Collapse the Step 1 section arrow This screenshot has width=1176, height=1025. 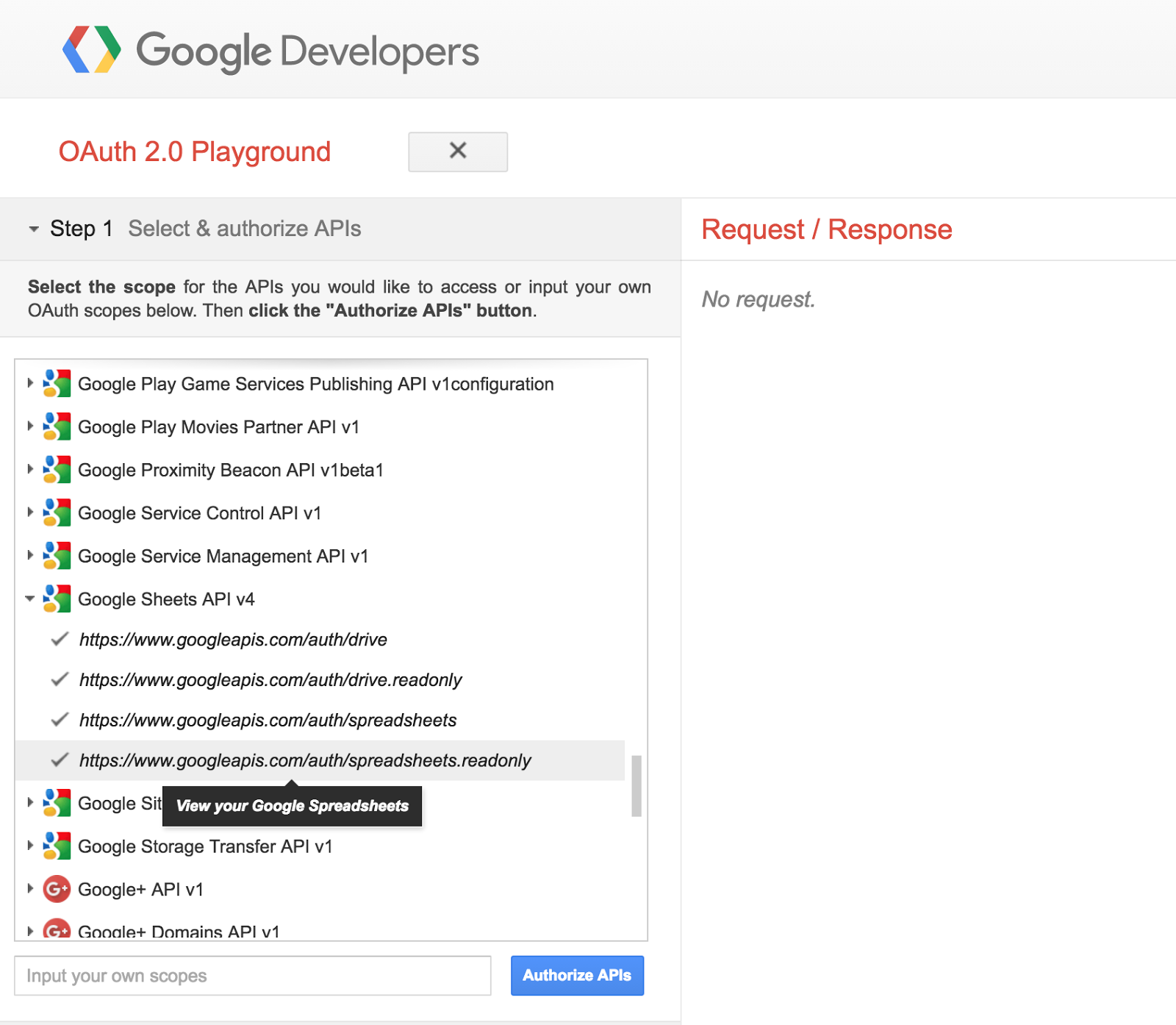pos(34,229)
